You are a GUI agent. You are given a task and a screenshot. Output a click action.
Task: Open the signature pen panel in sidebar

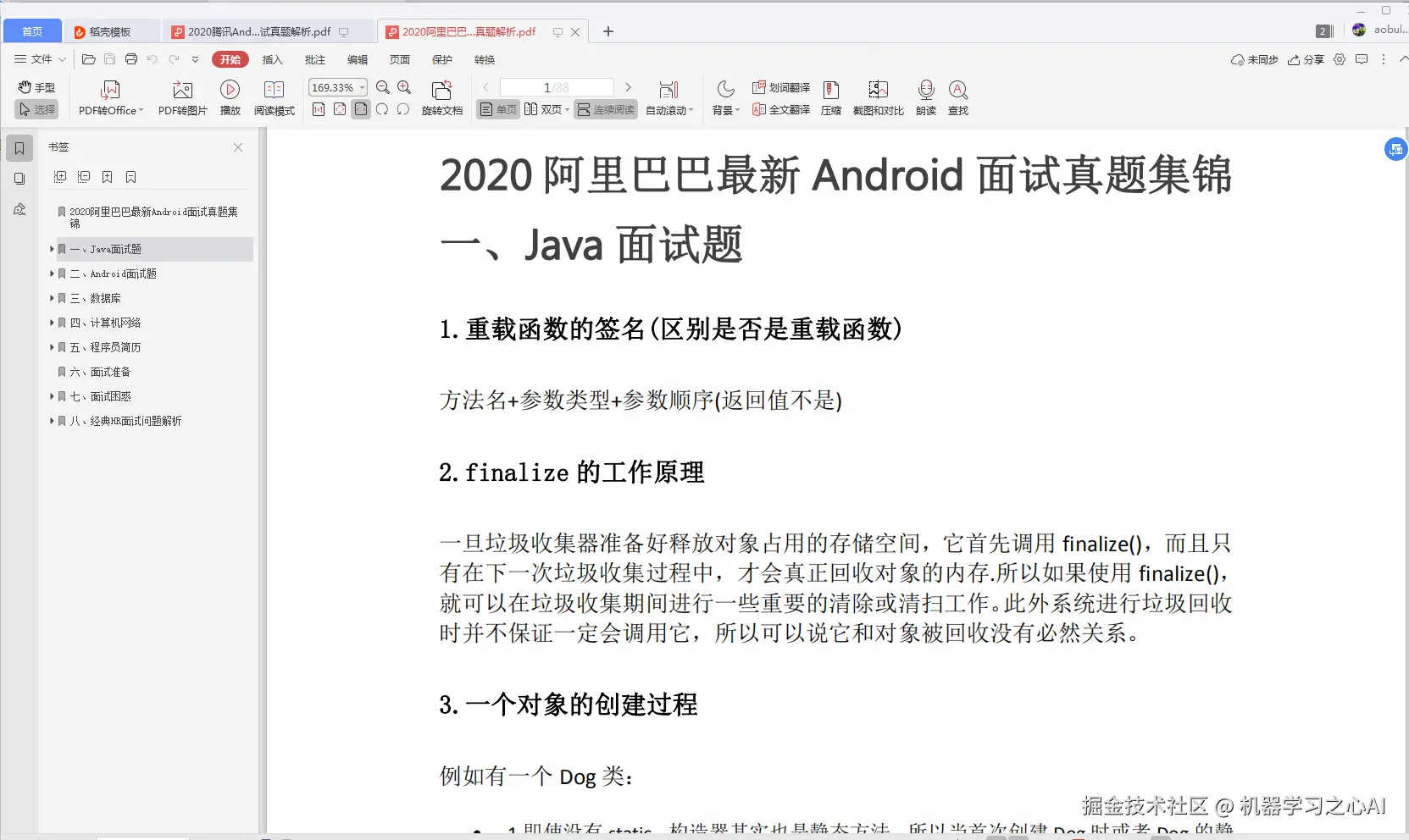(x=19, y=209)
